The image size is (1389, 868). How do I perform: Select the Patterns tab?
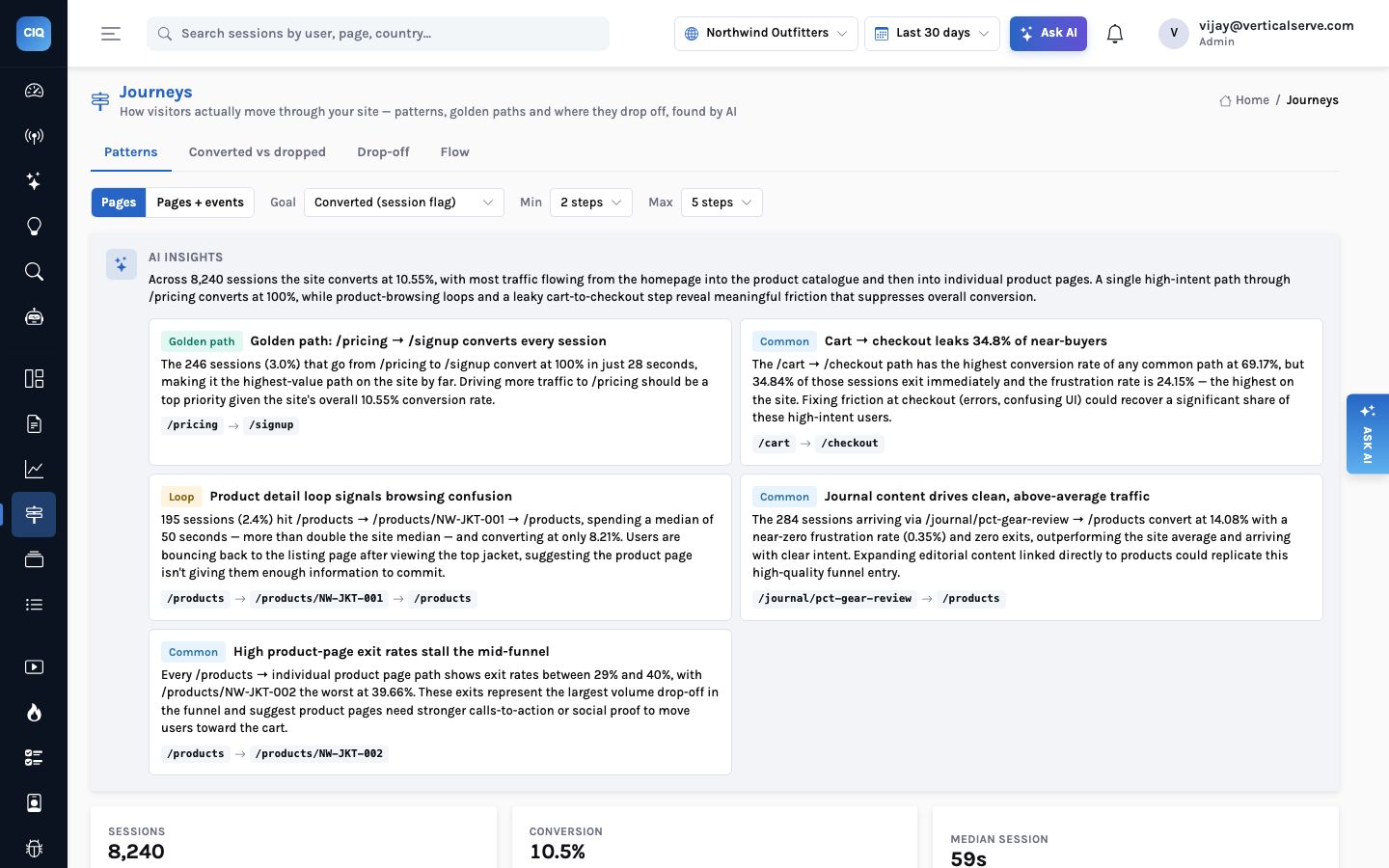tap(131, 152)
